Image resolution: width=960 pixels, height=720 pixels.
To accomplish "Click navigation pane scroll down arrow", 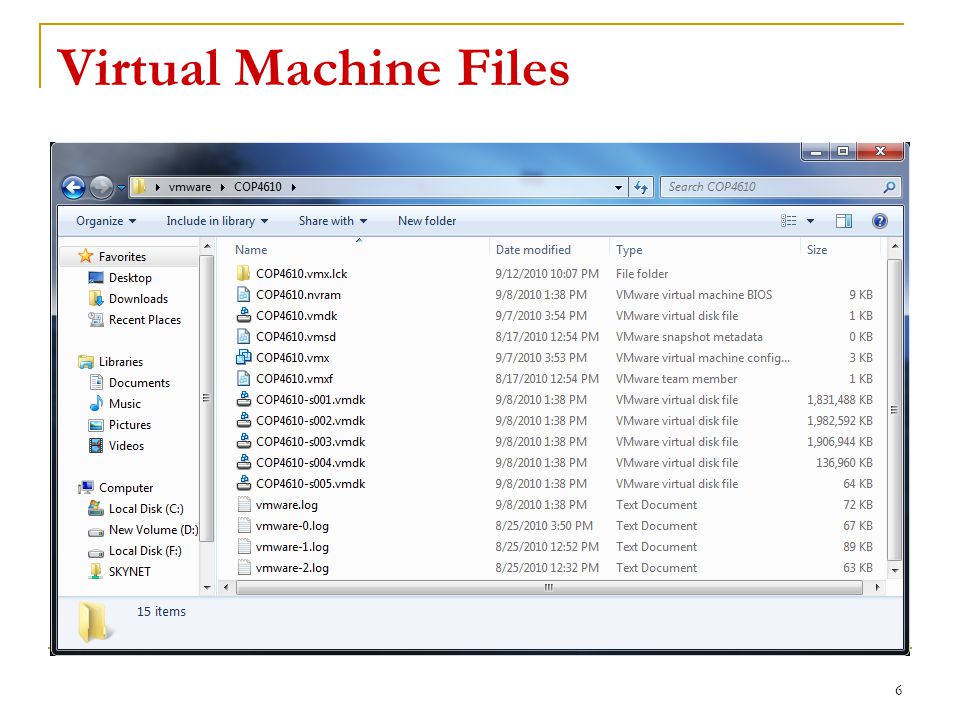I will pyautogui.click(x=207, y=587).
